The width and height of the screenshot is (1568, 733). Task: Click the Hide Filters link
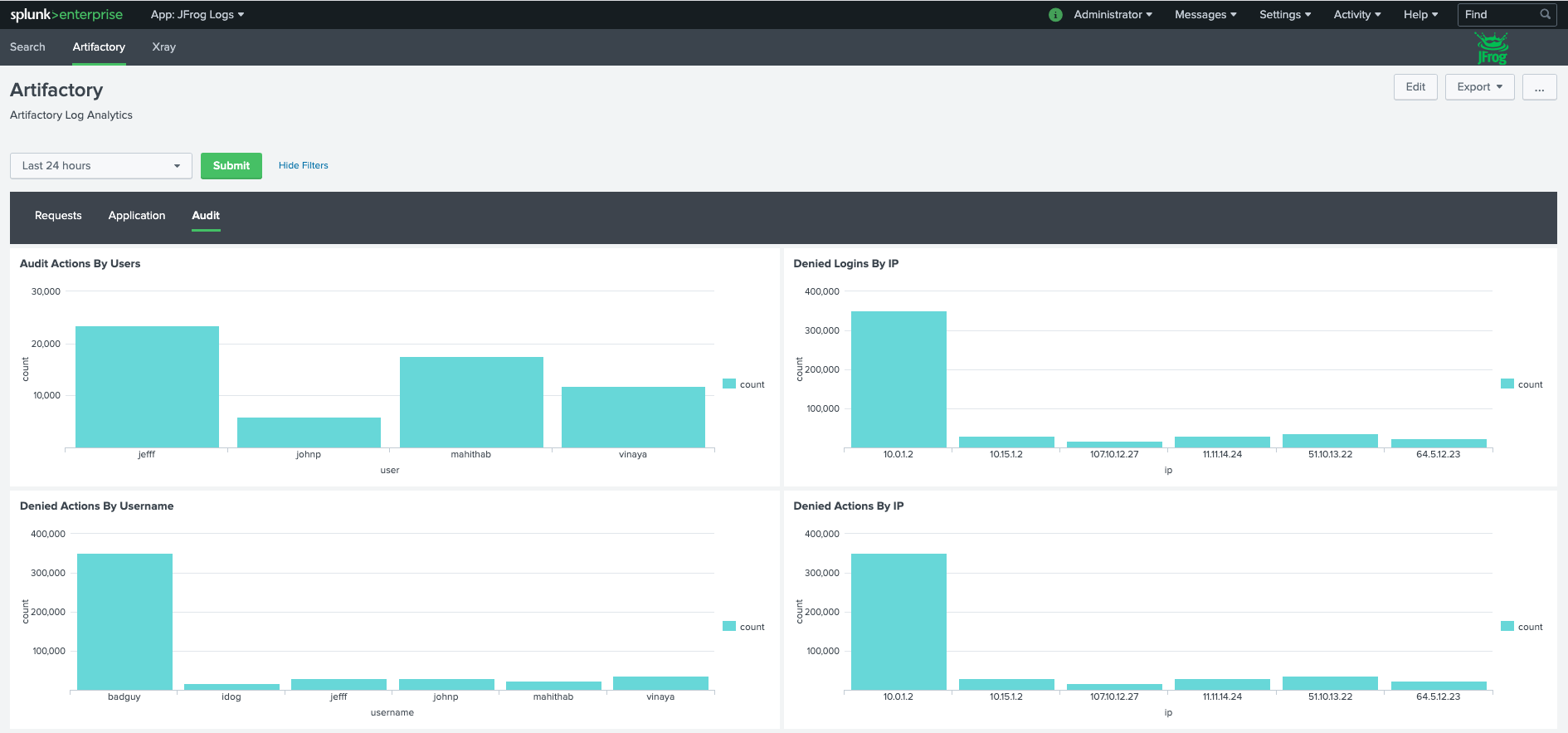304,166
